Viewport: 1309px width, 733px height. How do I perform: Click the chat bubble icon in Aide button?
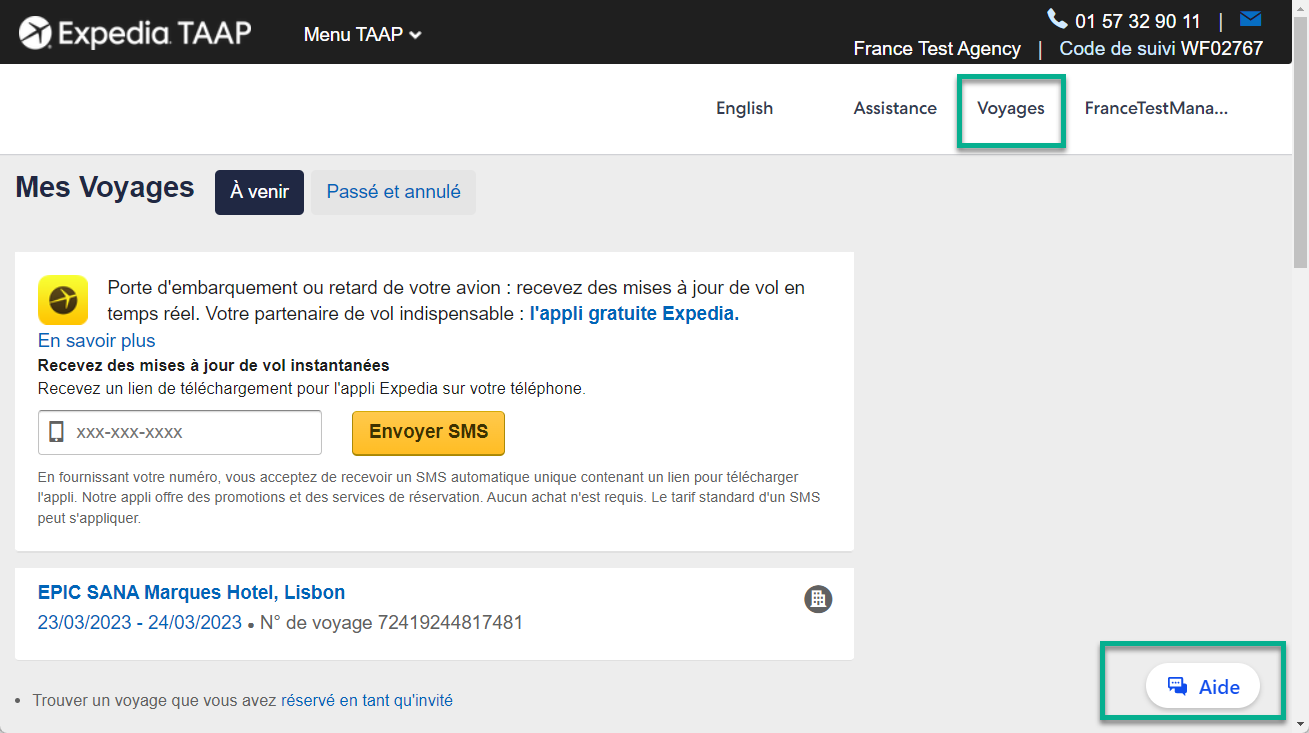click(1178, 687)
